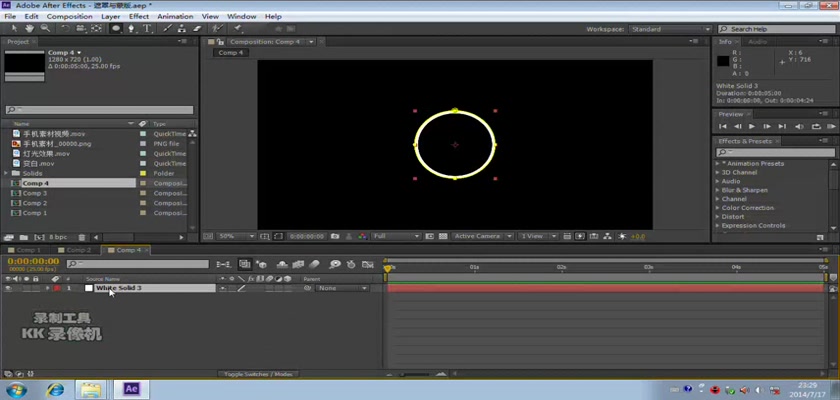
Task: Expand the Solids folder
Action: 7,173
